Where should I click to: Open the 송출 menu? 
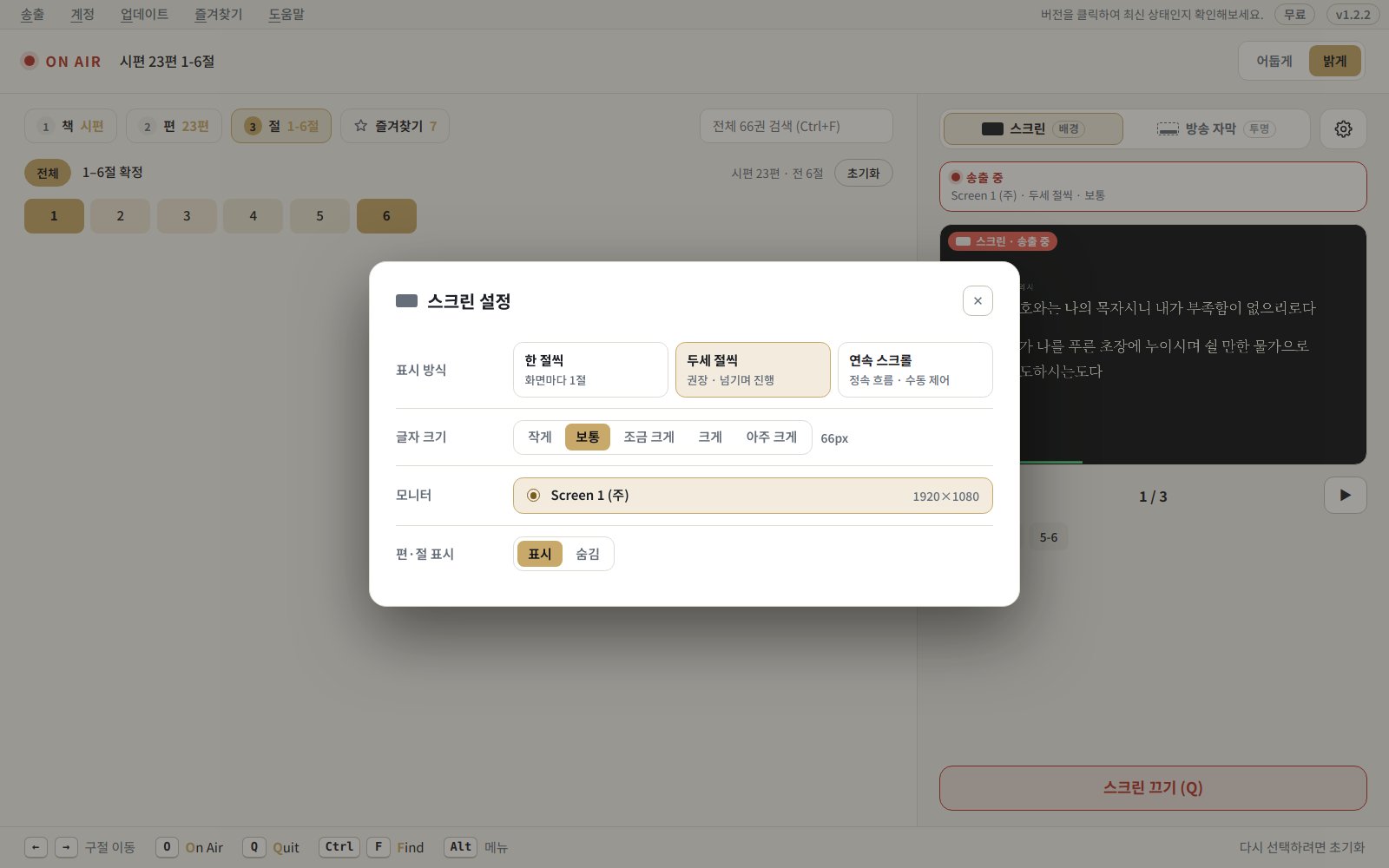32,15
